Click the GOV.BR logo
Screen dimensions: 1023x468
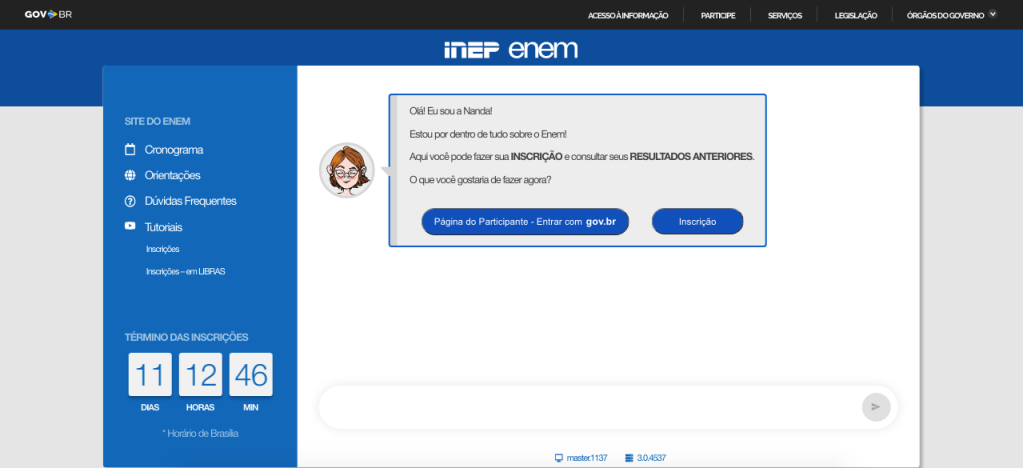(48, 14)
